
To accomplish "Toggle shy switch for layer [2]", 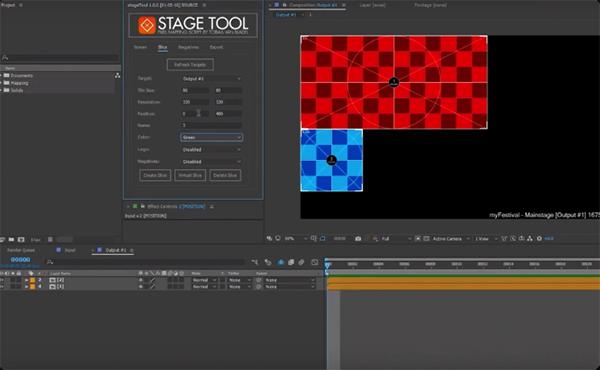I will [140, 280].
